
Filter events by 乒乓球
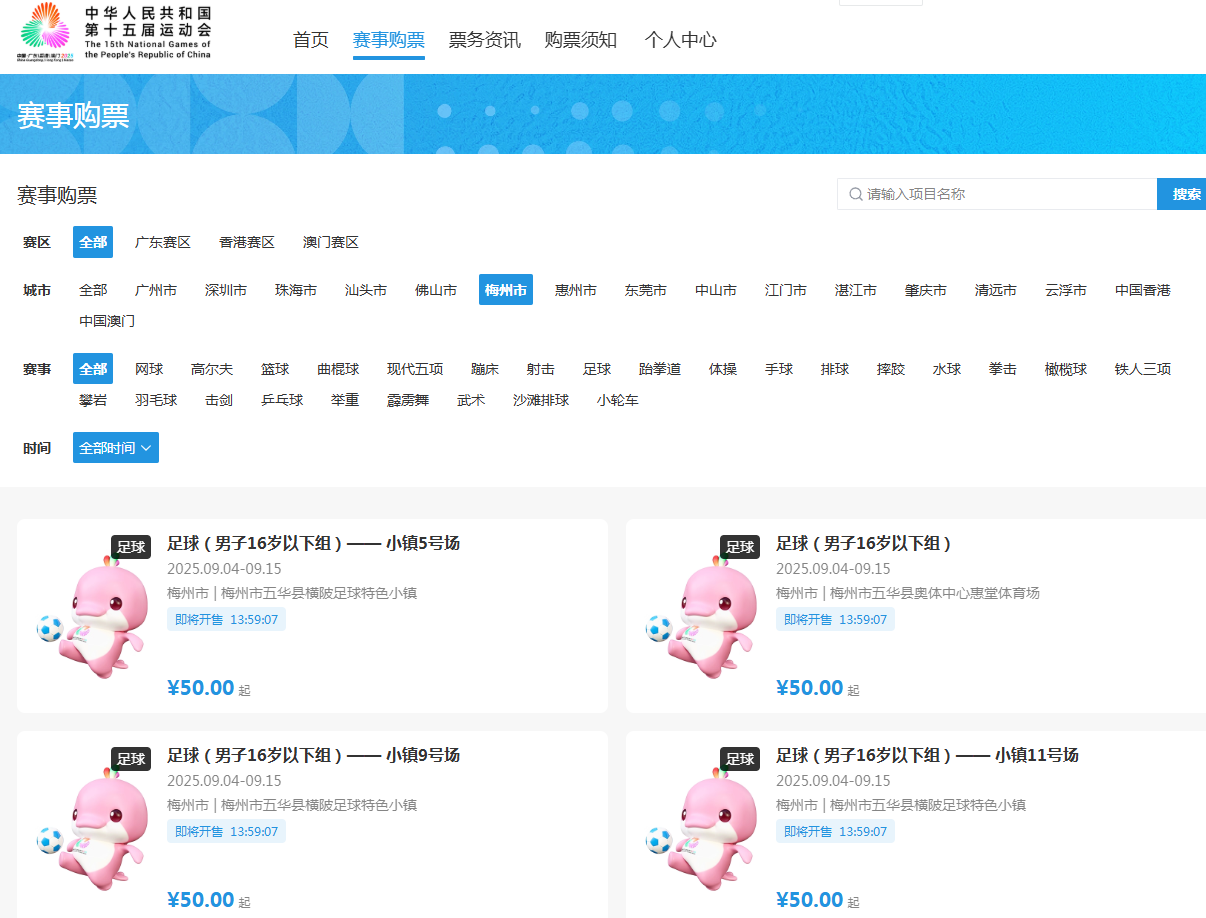pos(282,400)
